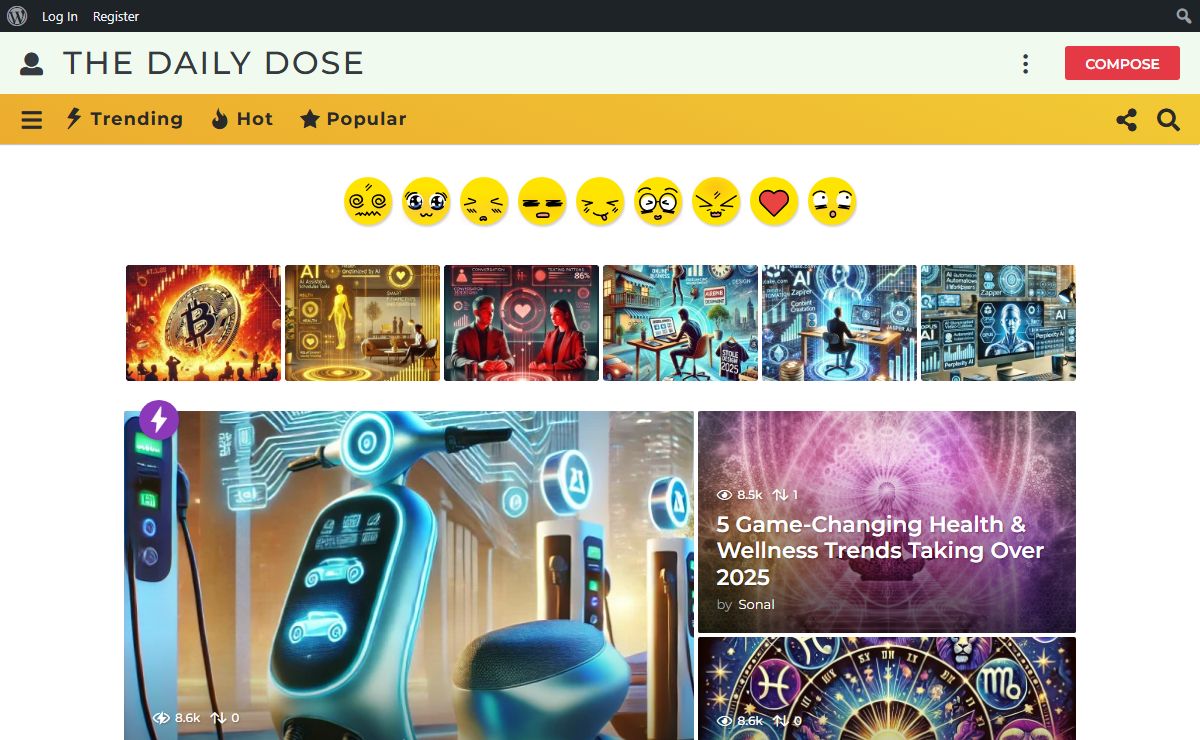Screen dimensions: 1200x740
Task: Select the red heart reaction emoji
Action: (774, 202)
